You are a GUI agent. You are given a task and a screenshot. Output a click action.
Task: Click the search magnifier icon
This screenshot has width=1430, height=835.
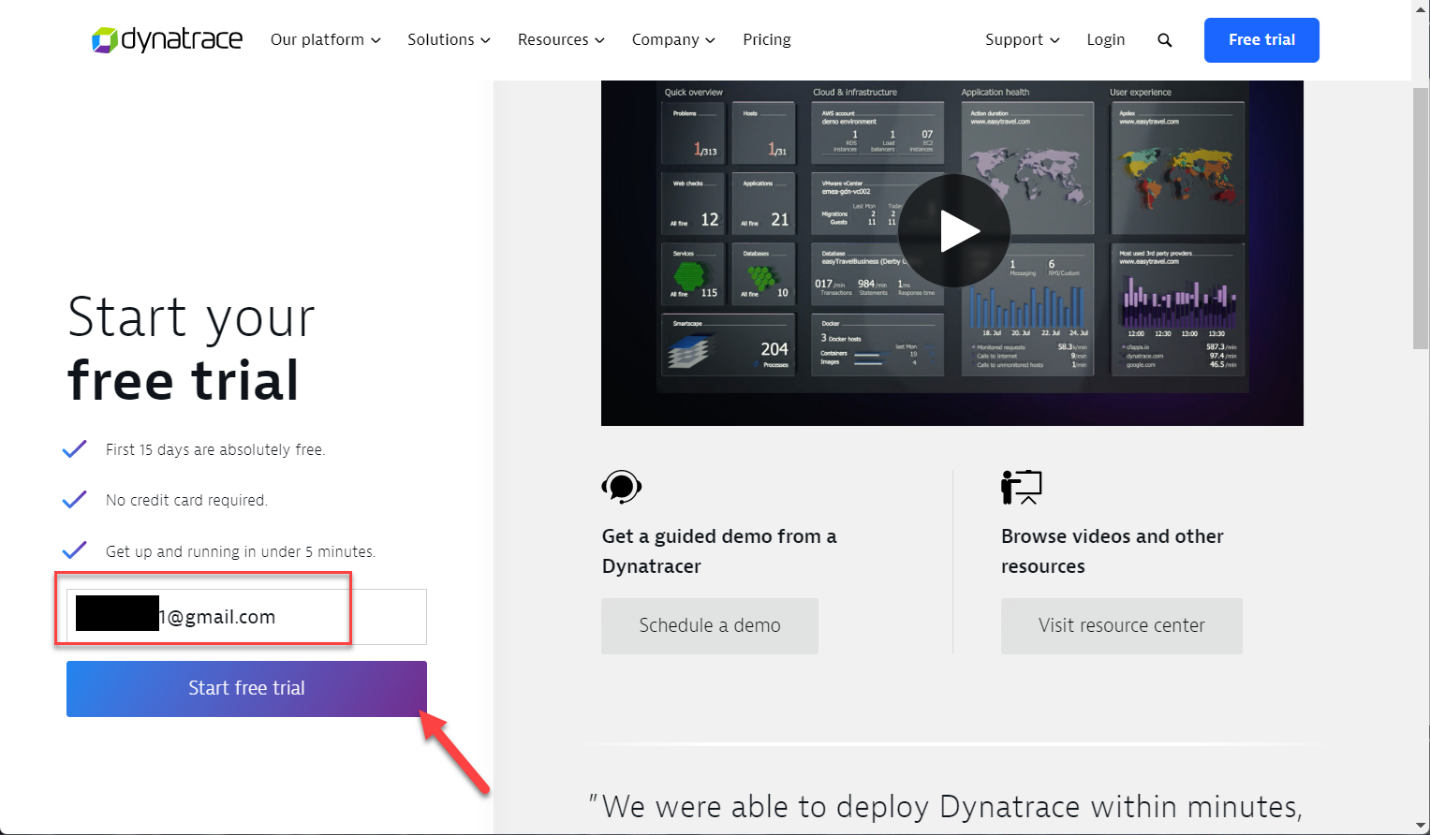(x=1164, y=40)
